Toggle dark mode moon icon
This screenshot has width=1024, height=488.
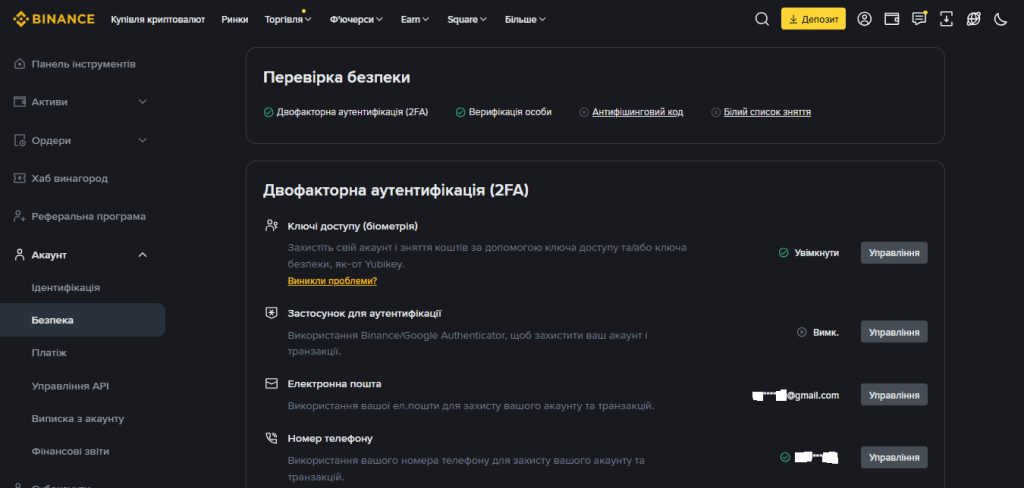(x=1000, y=19)
